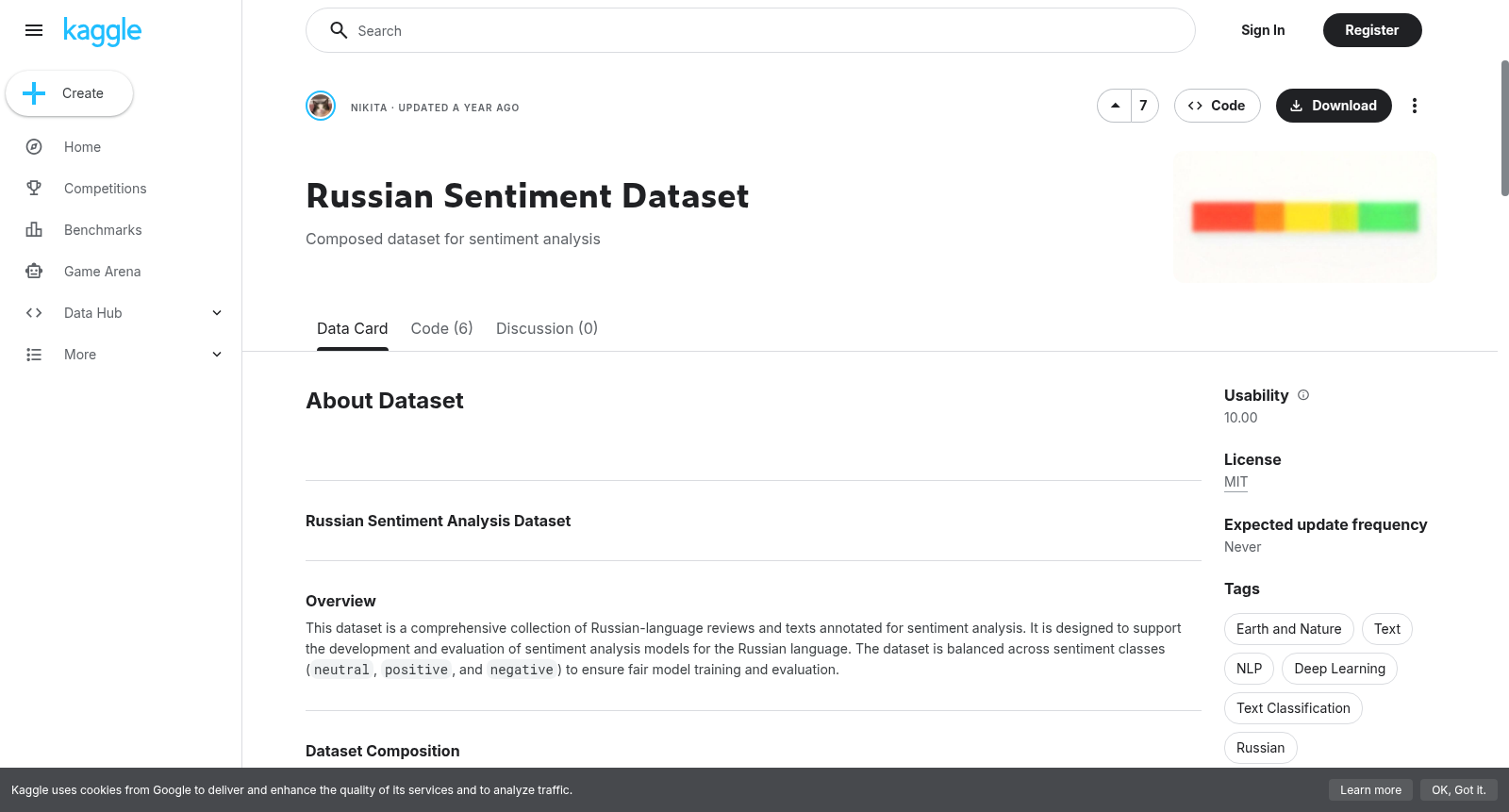Click the Dataset Composition heading
The image size is (1509, 812).
coord(382,751)
